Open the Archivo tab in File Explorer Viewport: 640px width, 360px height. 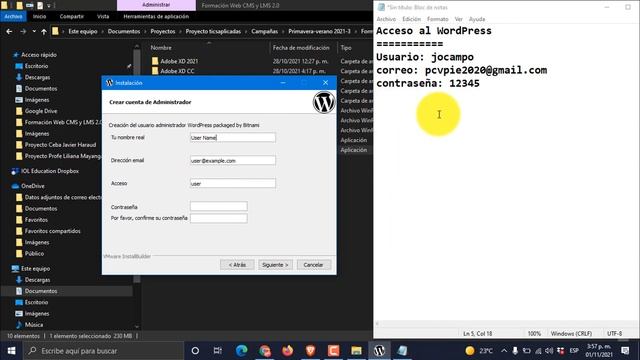13,16
